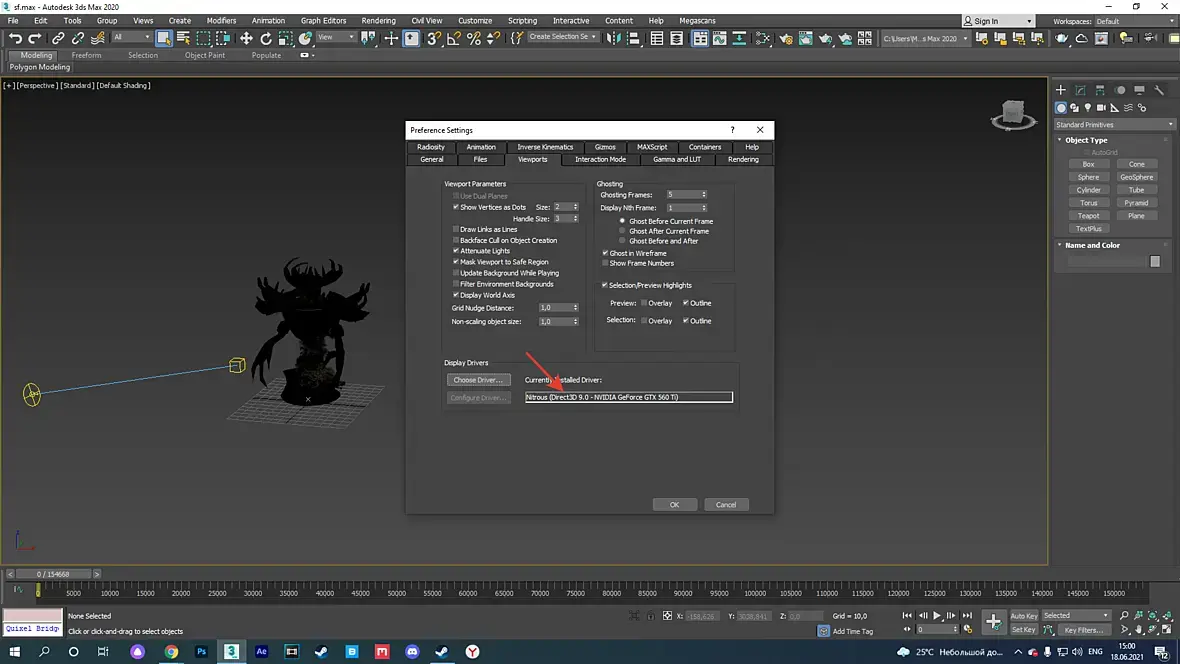
Task: Click the Undo arrow in main toolbar
Action: click(15, 38)
